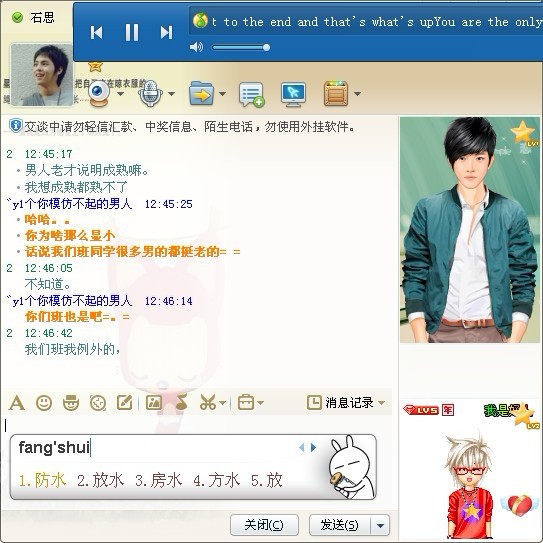Create a discussion group with chat-plus icon
This screenshot has height=543, width=543.
[252, 94]
